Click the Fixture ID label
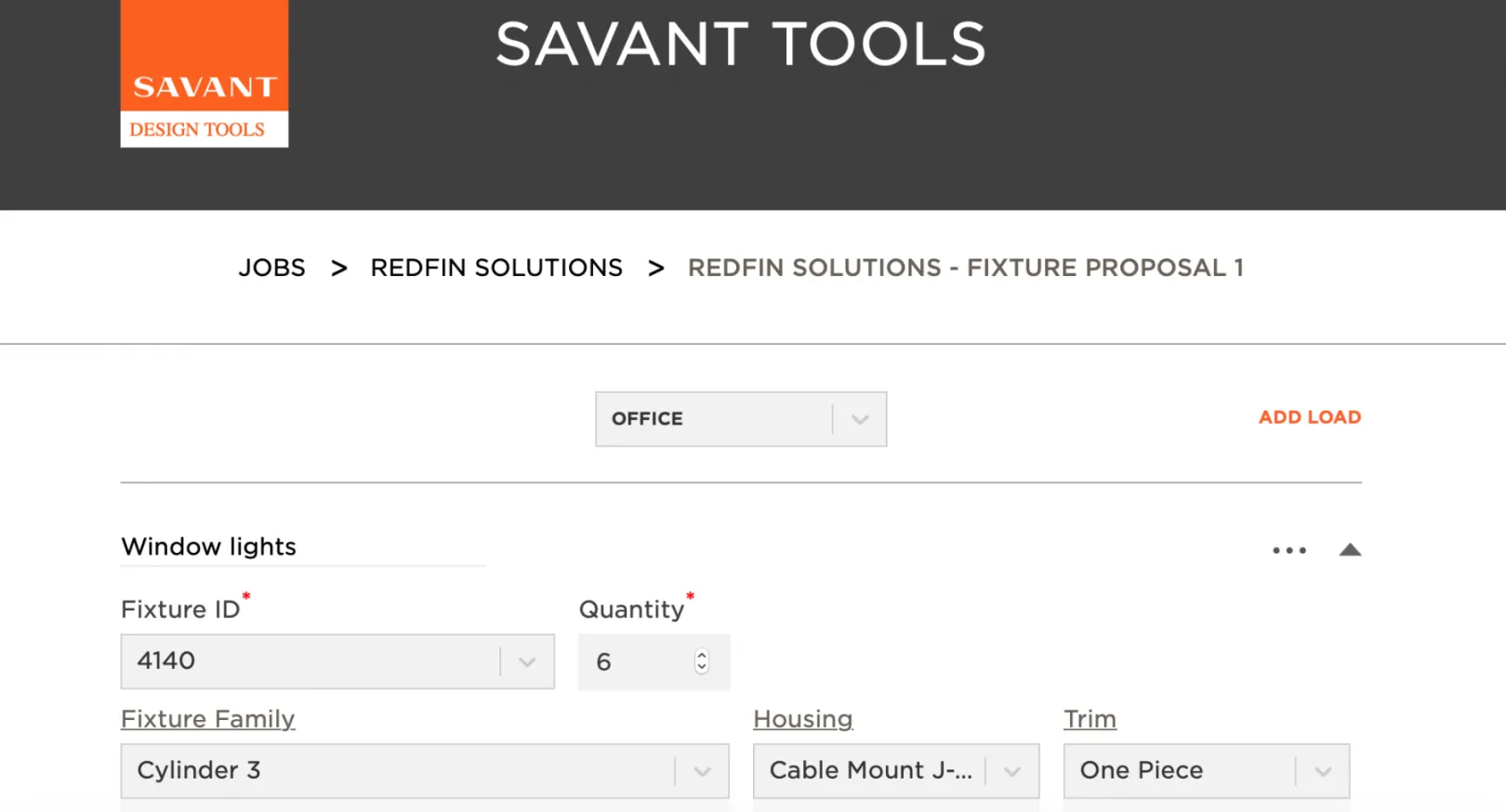Screen dimensions: 1506x812 180,609
